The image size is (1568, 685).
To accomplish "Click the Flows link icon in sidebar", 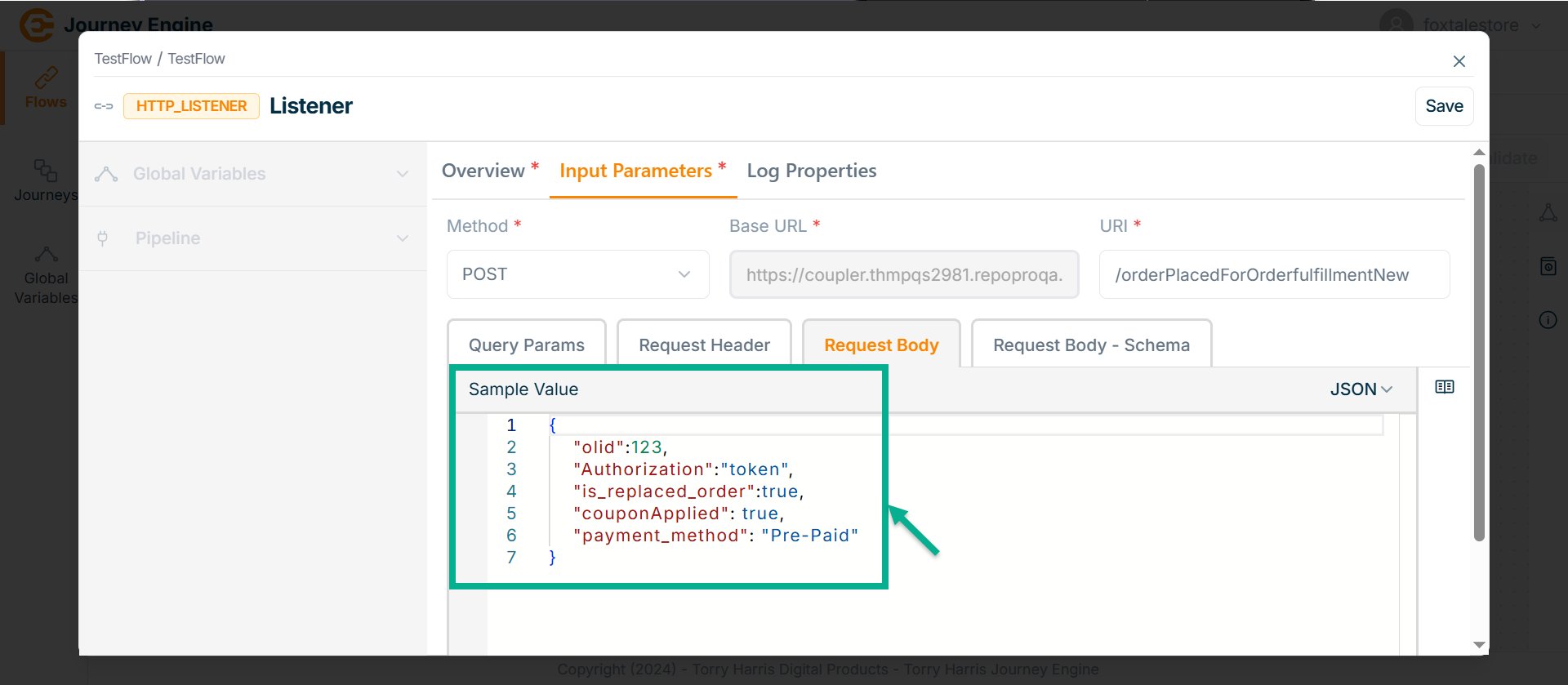I will [x=46, y=78].
